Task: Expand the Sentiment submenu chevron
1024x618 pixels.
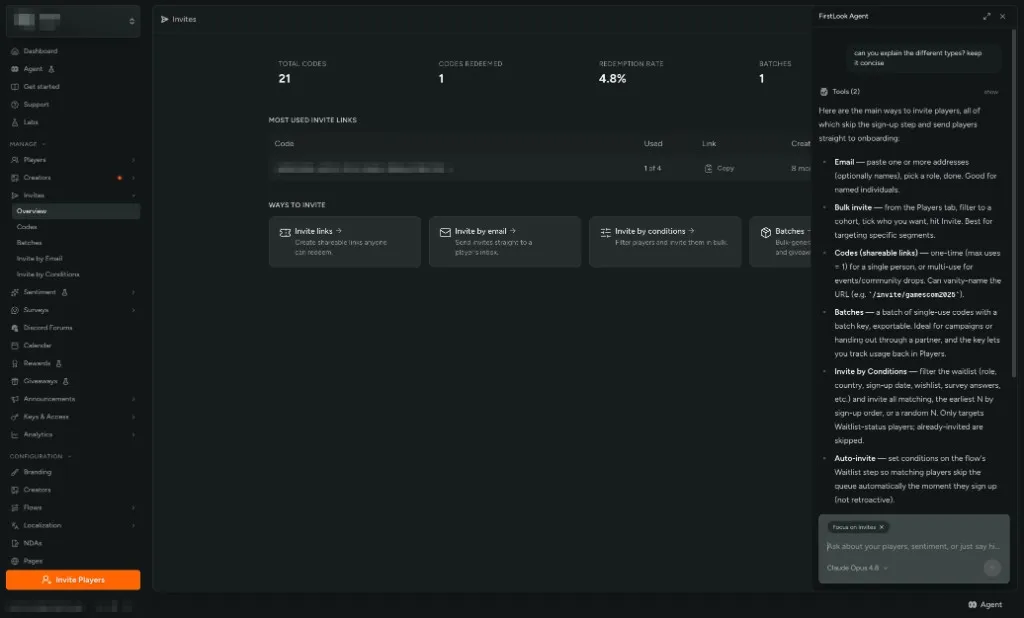Action: [x=133, y=292]
